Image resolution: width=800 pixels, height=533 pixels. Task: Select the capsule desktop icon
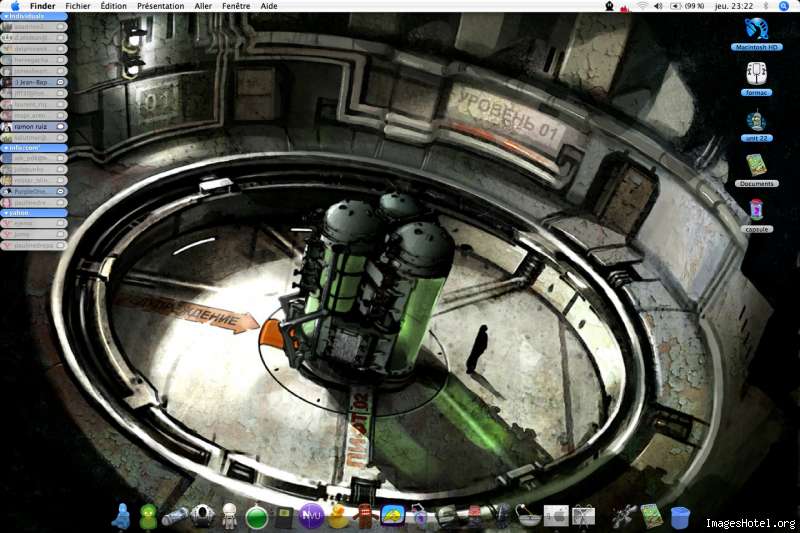pos(756,216)
